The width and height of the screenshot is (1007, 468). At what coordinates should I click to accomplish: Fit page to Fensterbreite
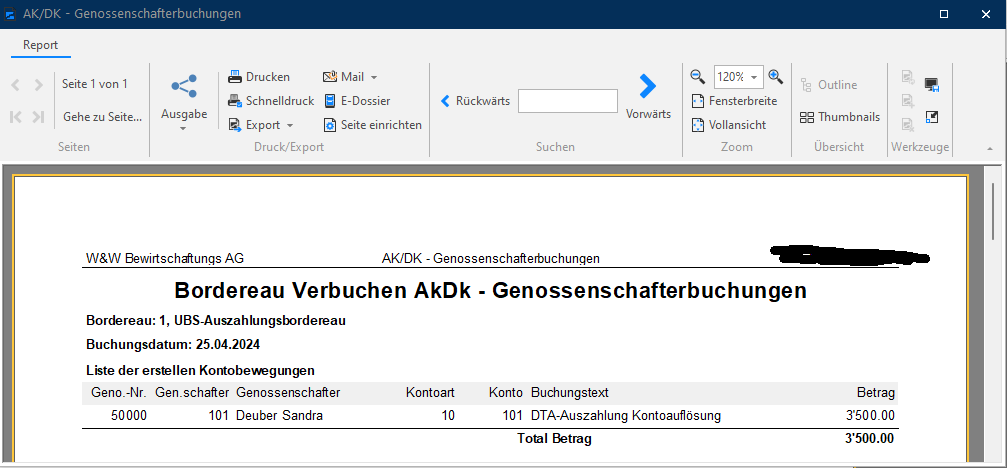tap(734, 101)
